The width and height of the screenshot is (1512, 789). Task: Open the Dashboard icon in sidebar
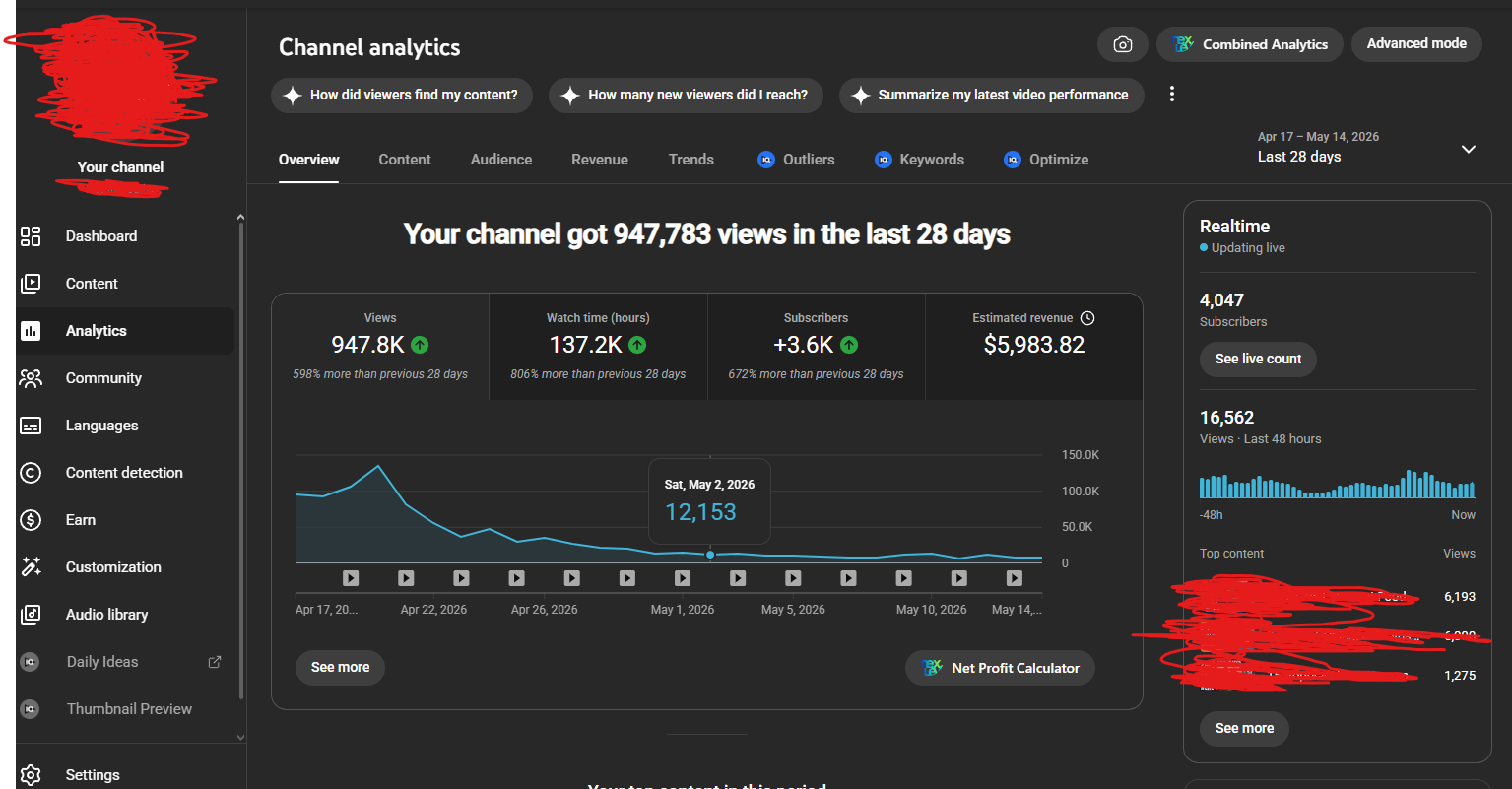click(x=31, y=236)
